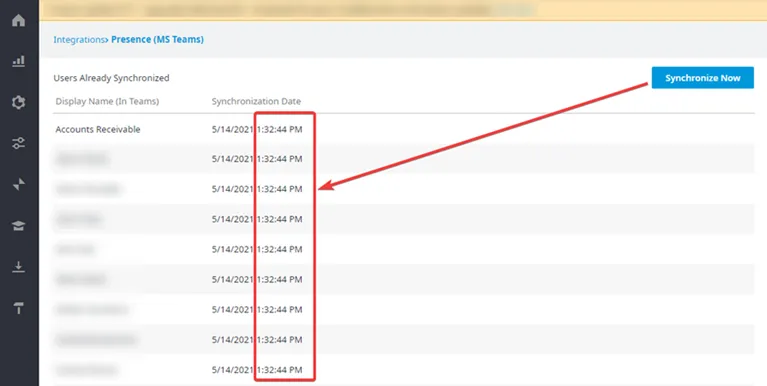
Task: Open the sliders configuration sidebar icon
Action: (x=19, y=143)
